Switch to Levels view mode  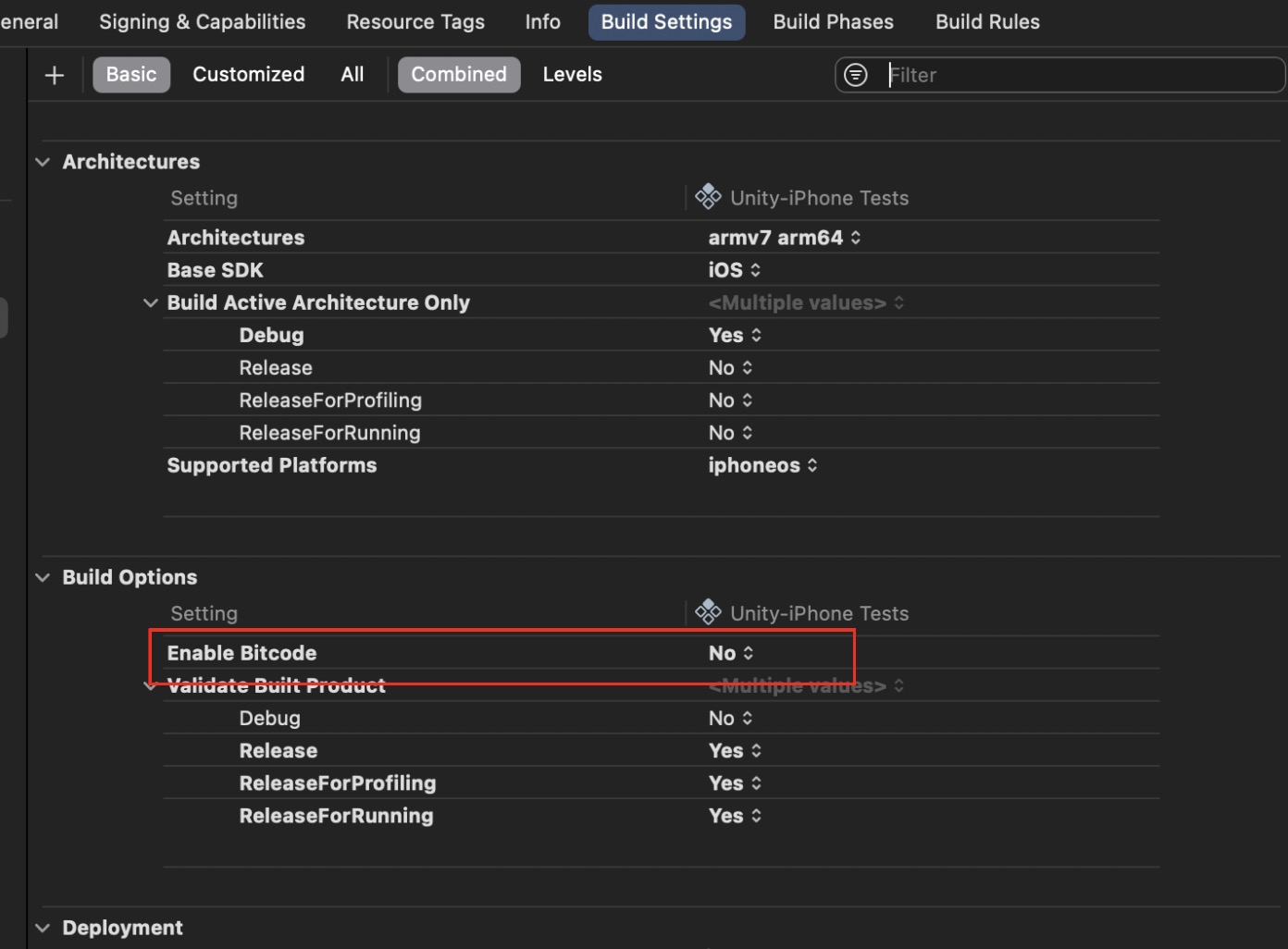(572, 74)
